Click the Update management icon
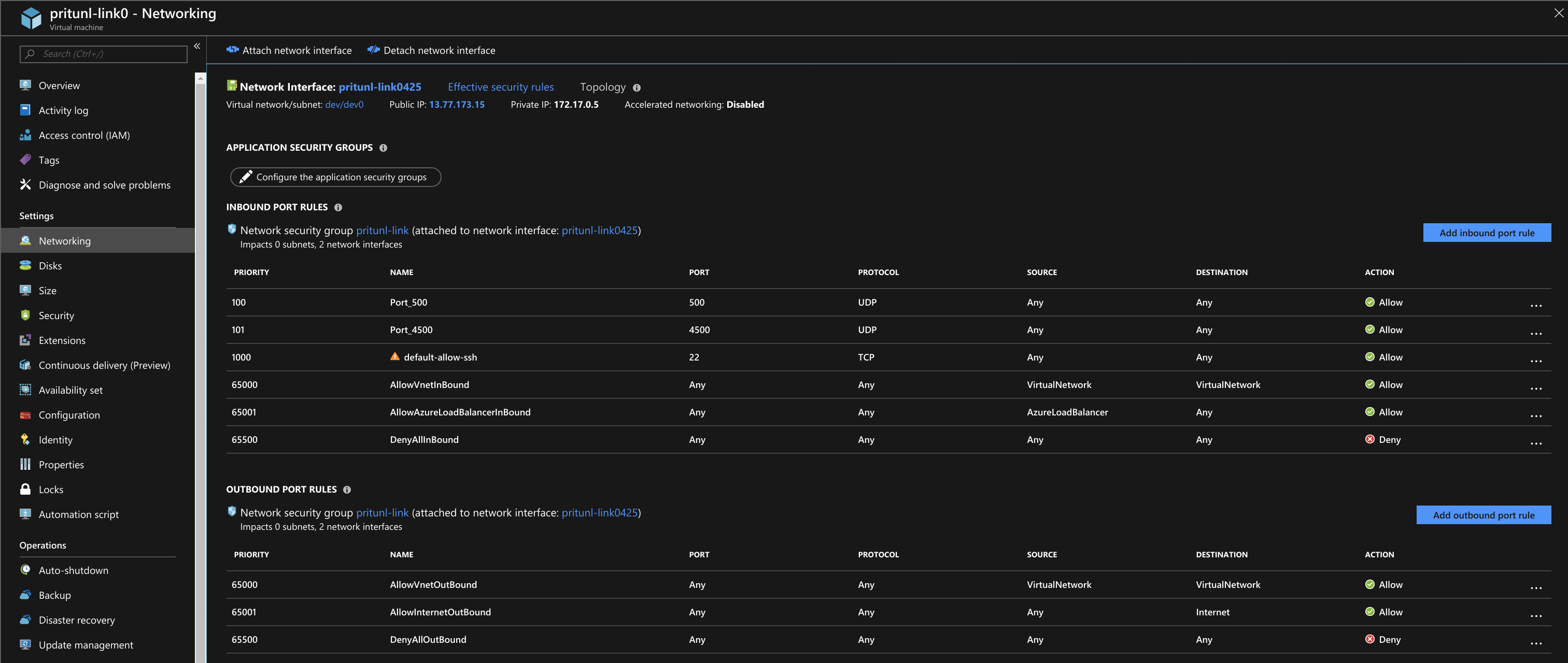This screenshot has width=1568, height=663. pyautogui.click(x=25, y=645)
